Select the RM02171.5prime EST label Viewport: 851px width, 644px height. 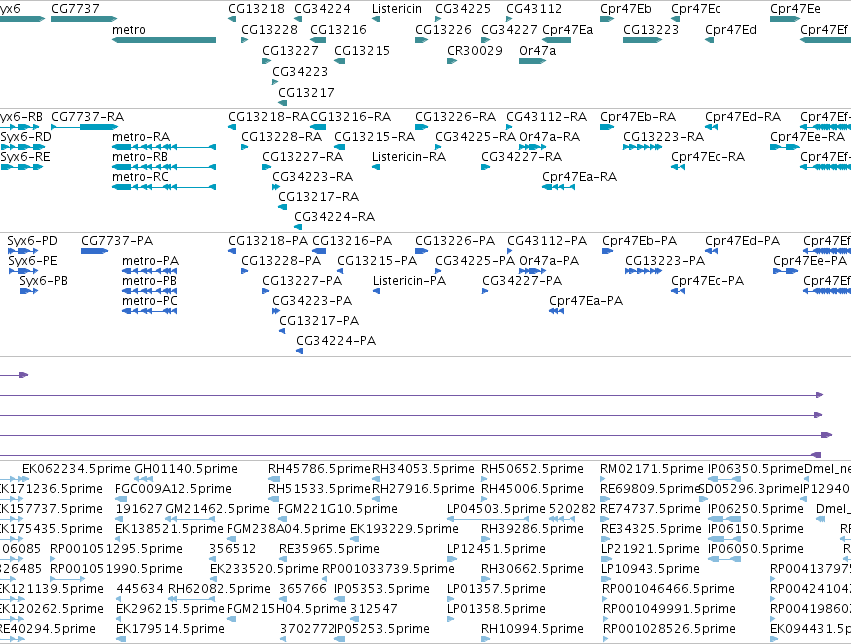652,469
